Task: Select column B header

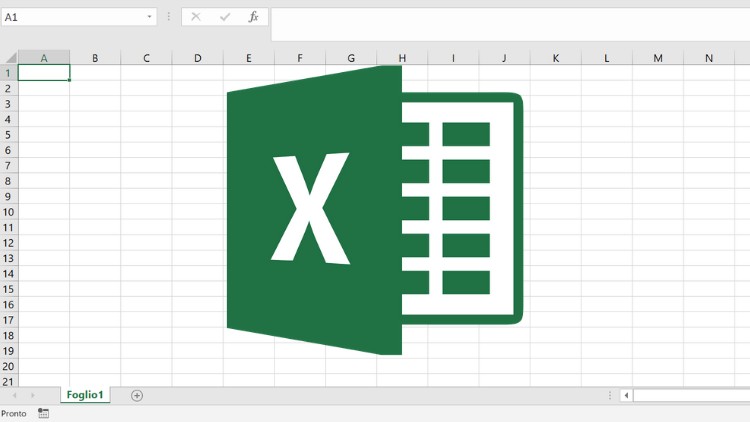Action: point(95,58)
